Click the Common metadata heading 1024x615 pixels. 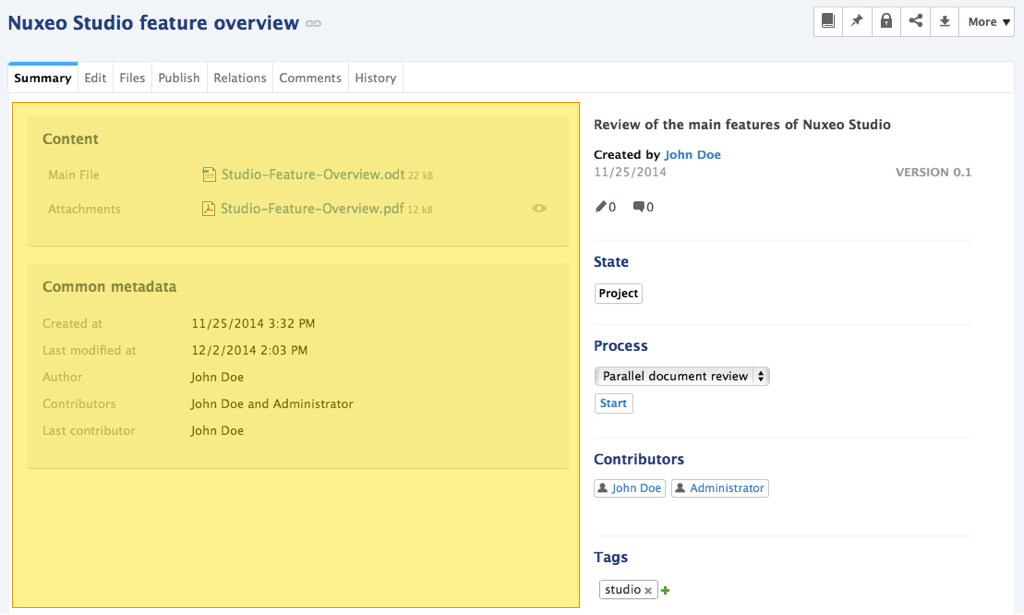(109, 287)
